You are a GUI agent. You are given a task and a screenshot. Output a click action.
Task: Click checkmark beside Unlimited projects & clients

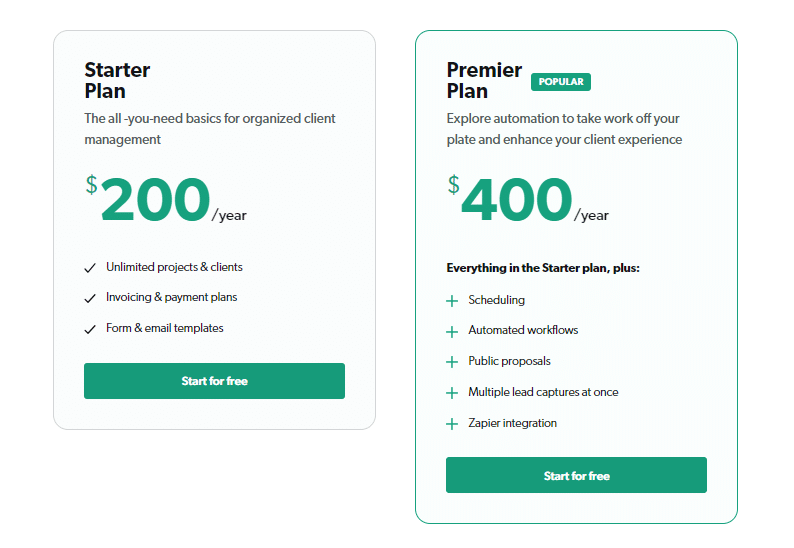(x=90, y=268)
